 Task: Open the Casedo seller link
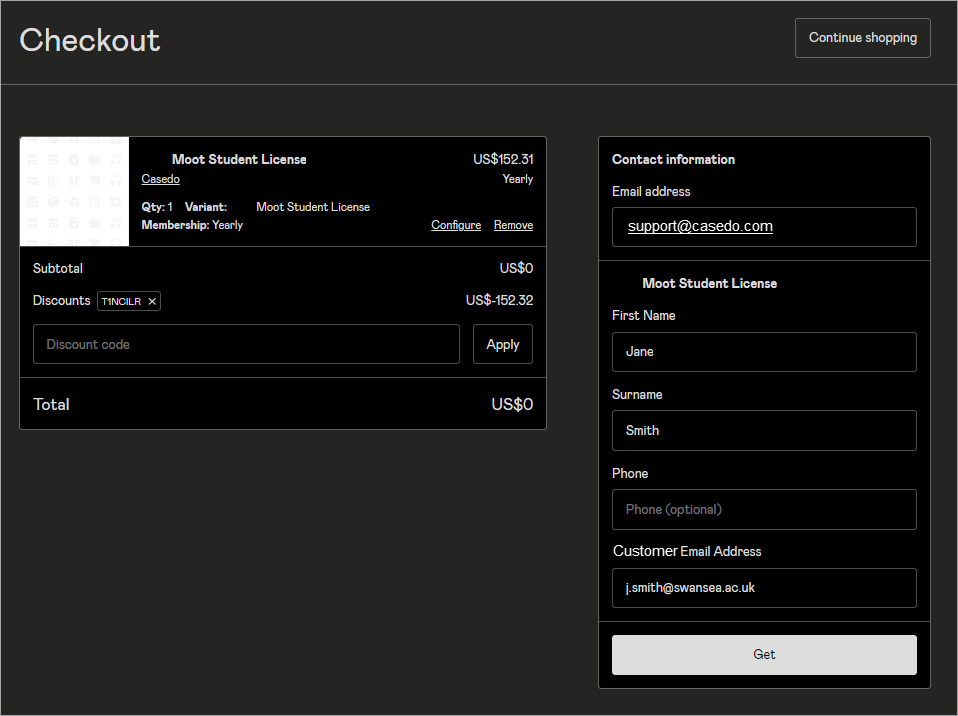[160, 179]
